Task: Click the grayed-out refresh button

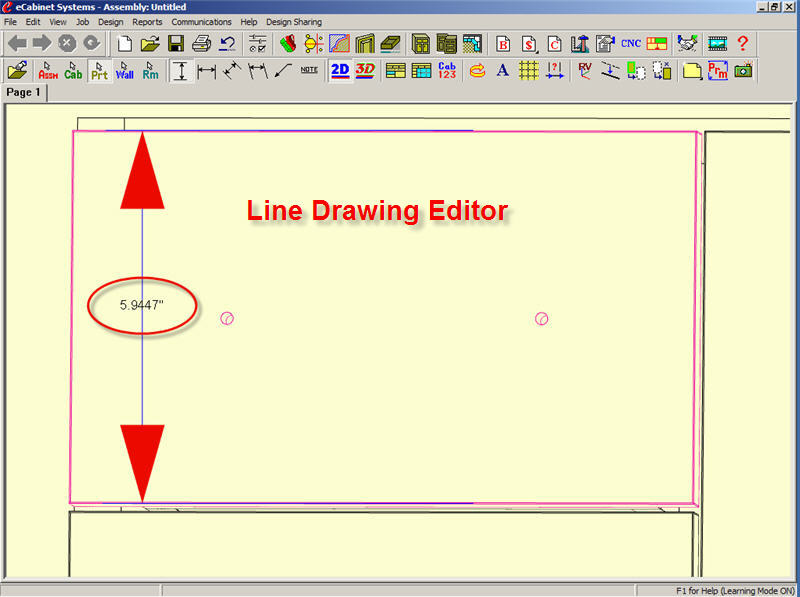Action: click(92, 43)
